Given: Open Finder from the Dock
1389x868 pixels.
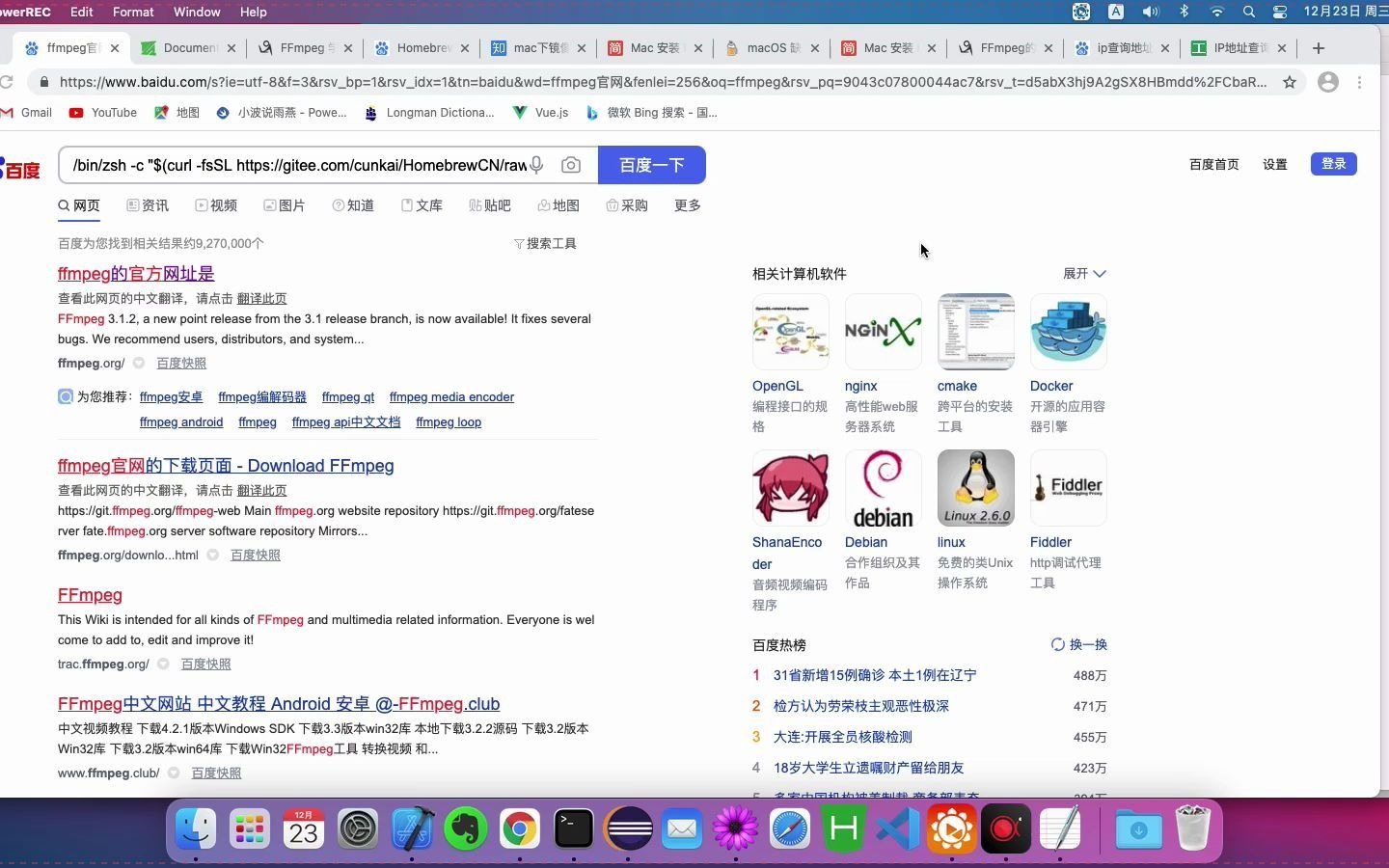Looking at the screenshot, I should tap(196, 828).
